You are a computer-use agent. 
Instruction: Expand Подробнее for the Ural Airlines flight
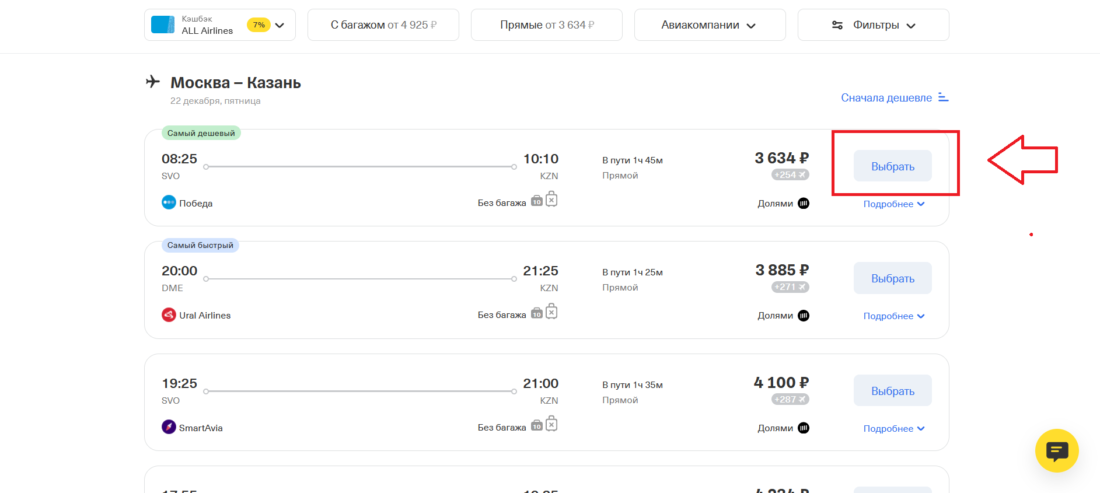pyautogui.click(x=893, y=316)
